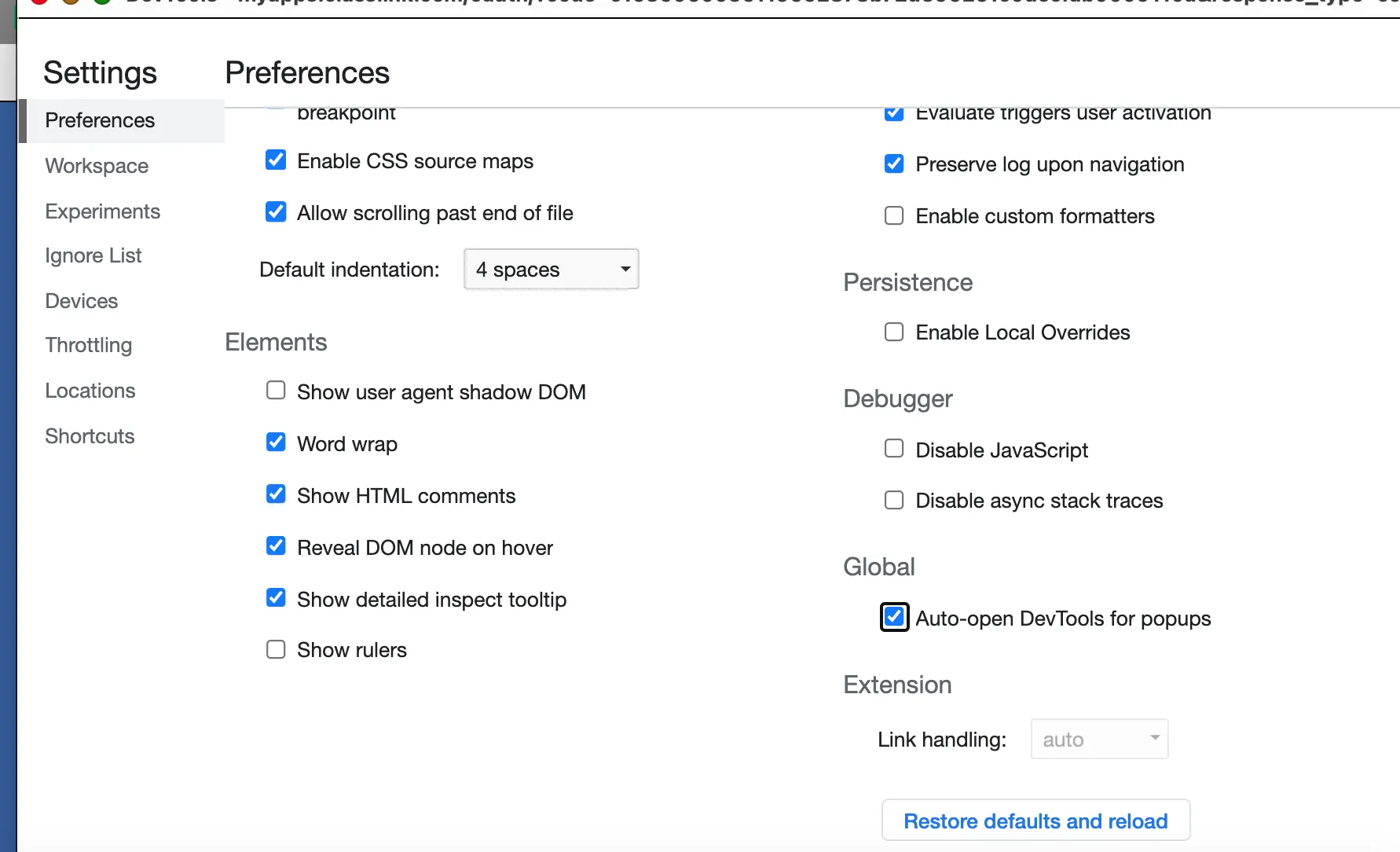This screenshot has height=852, width=1400.
Task: Open the Link handling dropdown
Action: [1099, 740]
